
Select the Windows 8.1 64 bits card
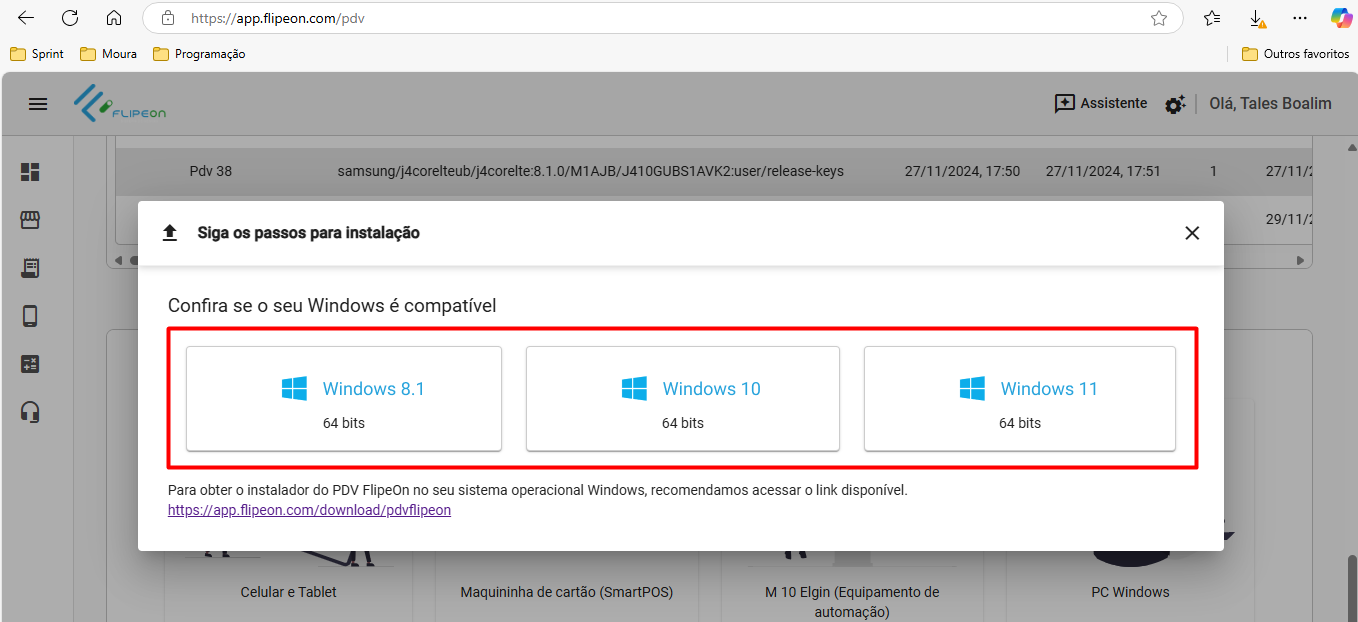tap(344, 399)
